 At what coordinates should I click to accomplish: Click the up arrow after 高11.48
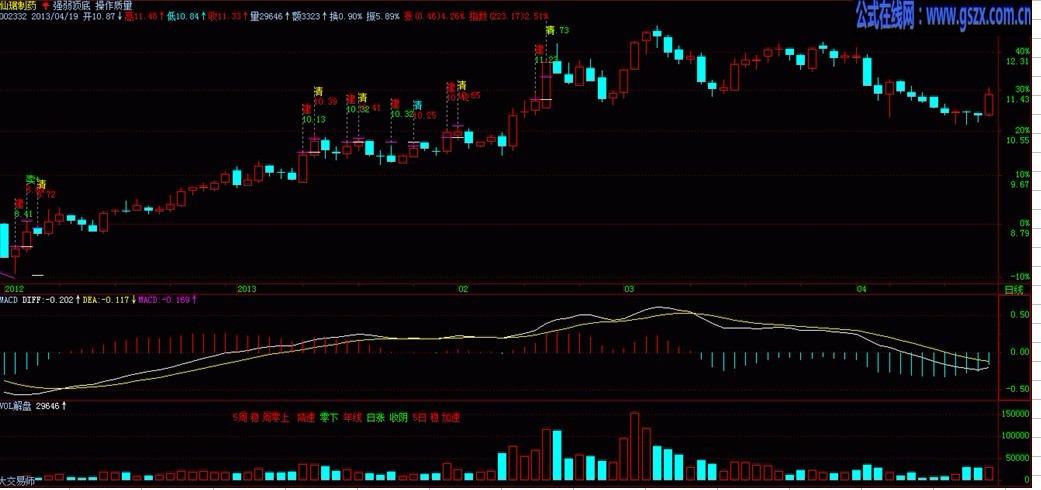click(x=162, y=15)
